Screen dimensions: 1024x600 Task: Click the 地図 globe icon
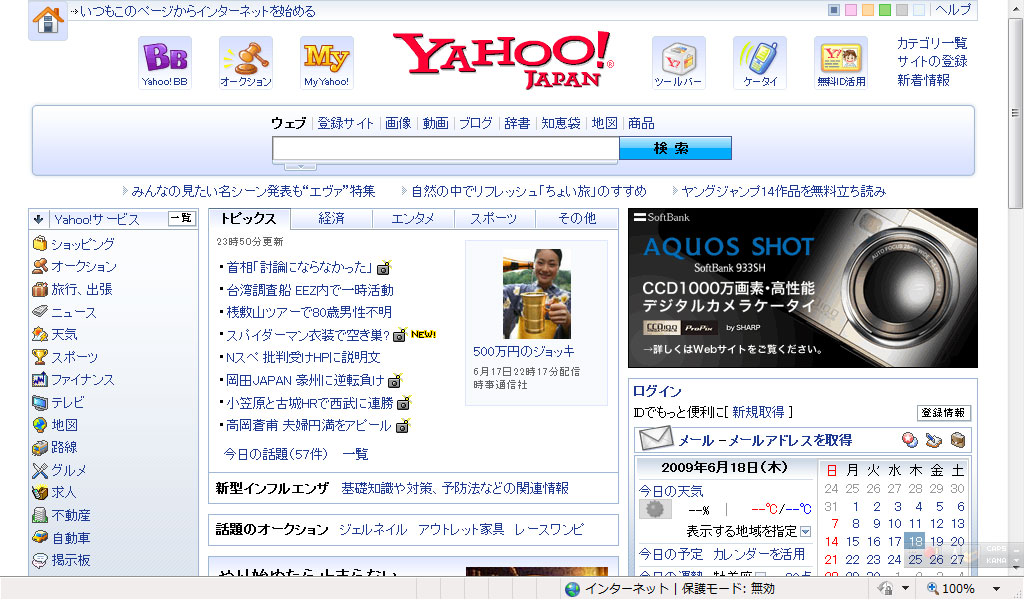(40, 424)
